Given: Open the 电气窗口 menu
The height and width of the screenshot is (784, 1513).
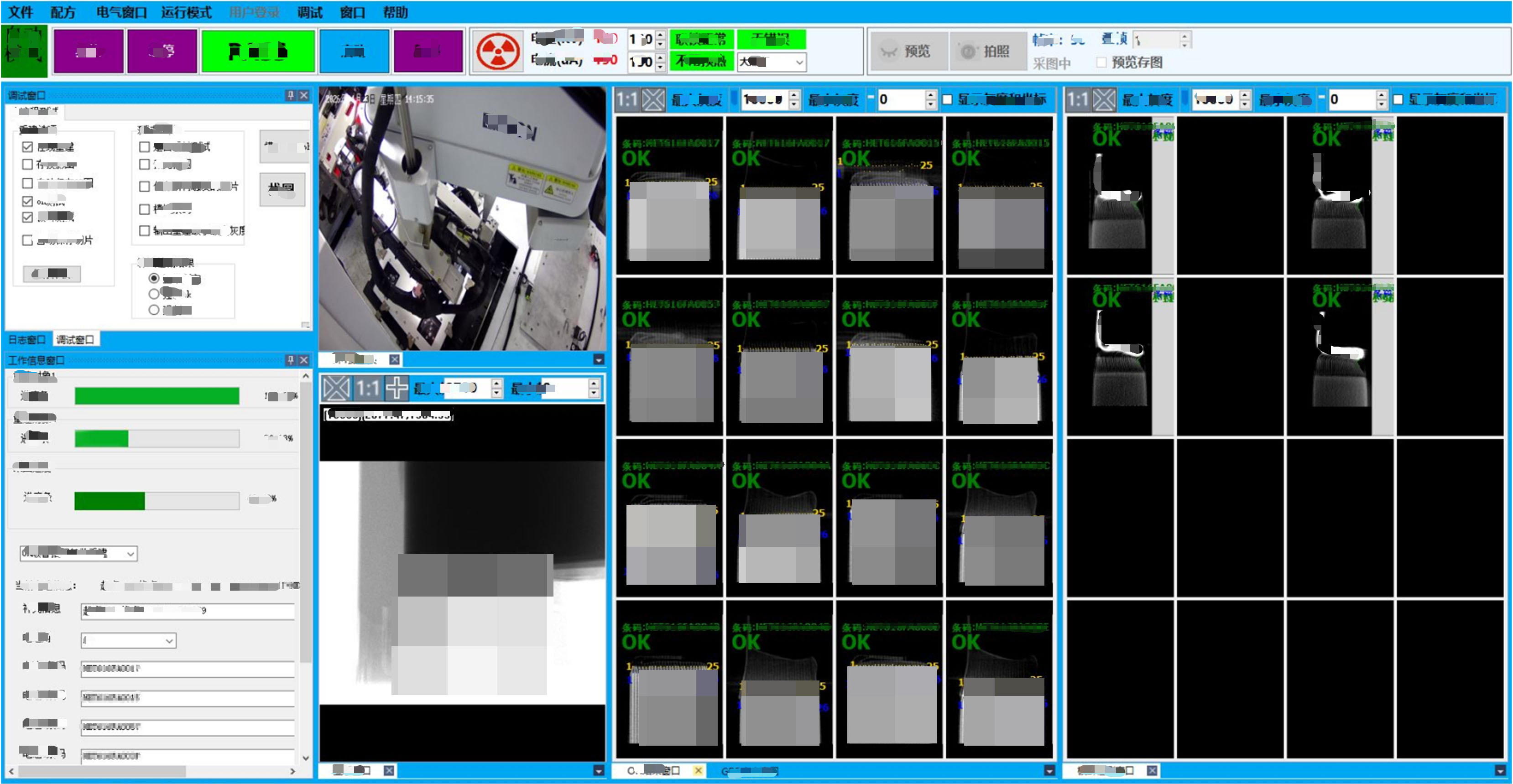Looking at the screenshot, I should point(121,12).
